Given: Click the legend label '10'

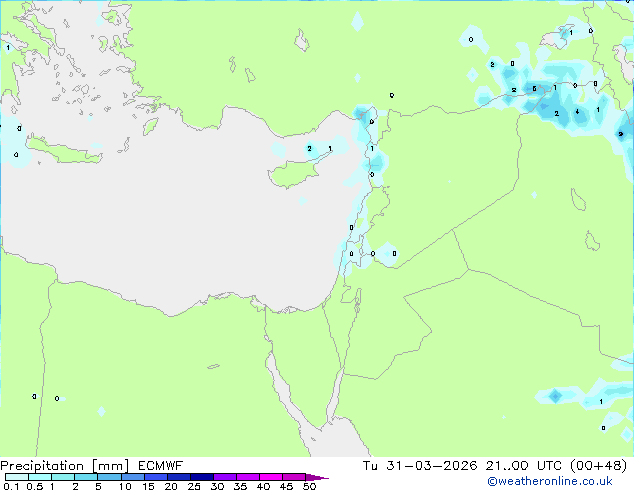Looking at the screenshot, I should (125, 486).
